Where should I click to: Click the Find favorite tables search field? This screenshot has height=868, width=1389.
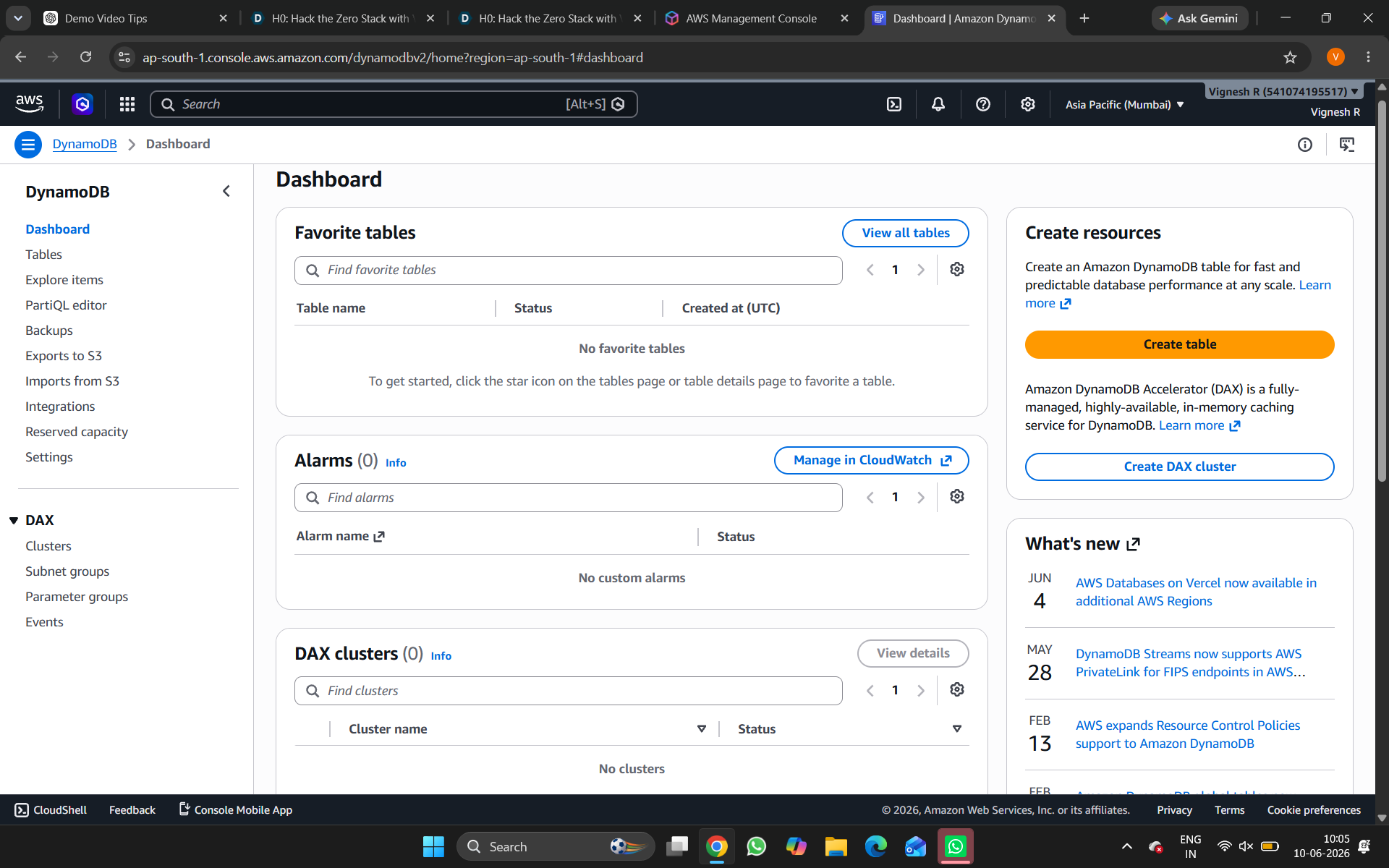tap(568, 270)
